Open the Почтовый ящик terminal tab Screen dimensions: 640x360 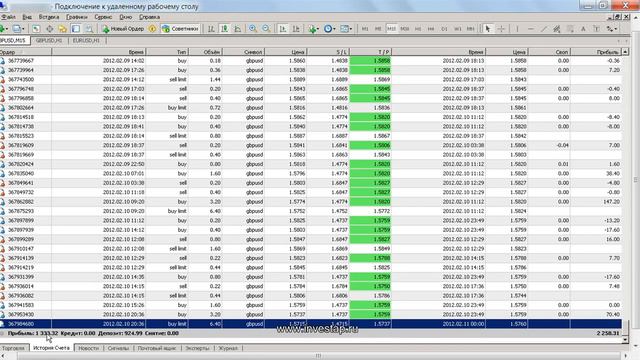(157, 348)
